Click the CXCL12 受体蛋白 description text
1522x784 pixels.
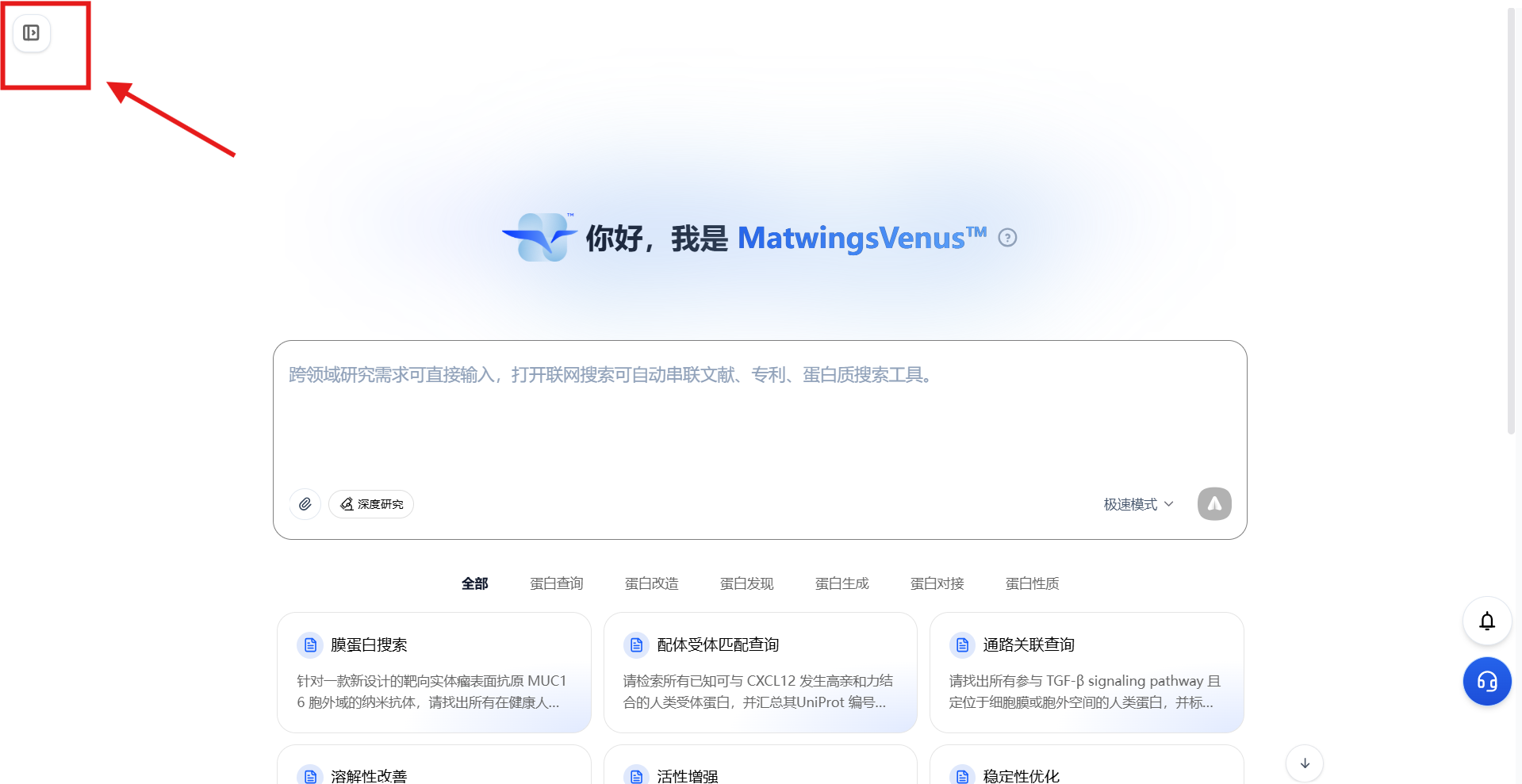pyautogui.click(x=758, y=691)
